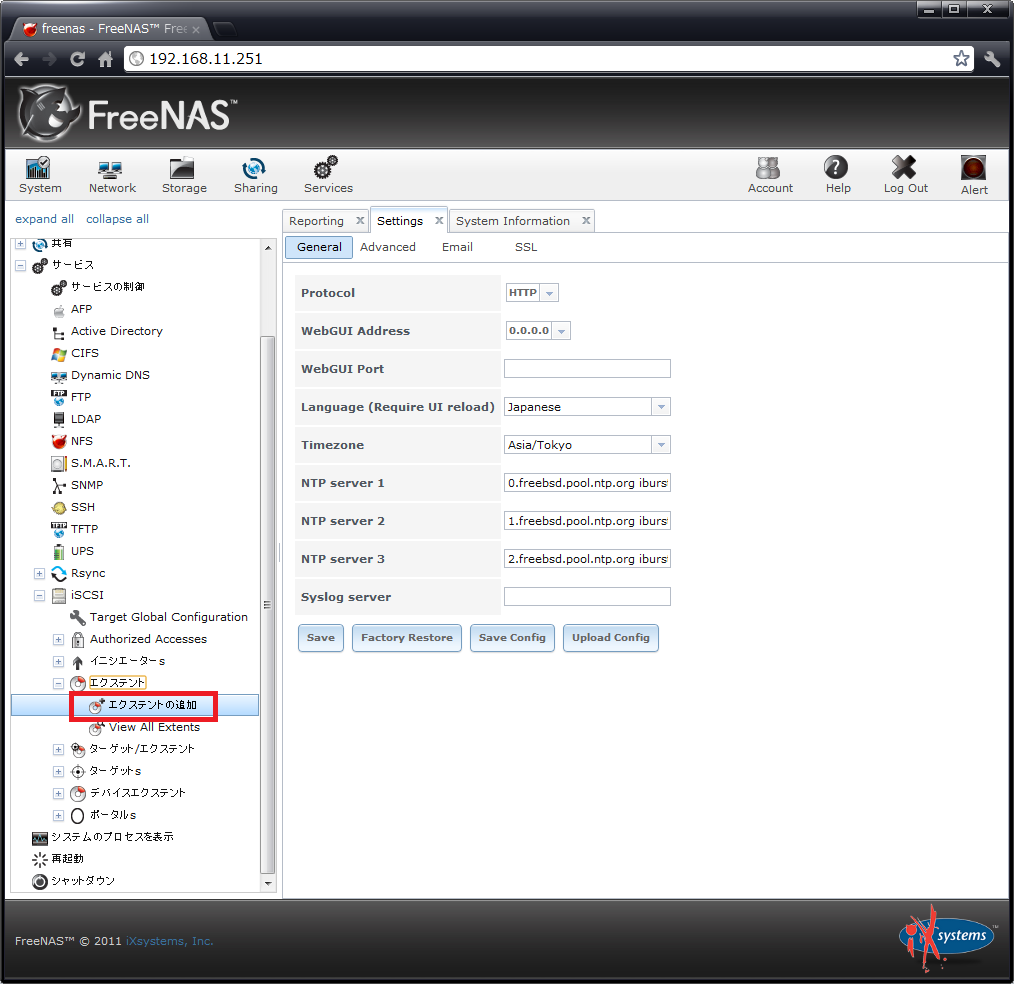Expand the ターゲット/エクステント node
Screen dimensions: 1014x984
(x=58, y=749)
